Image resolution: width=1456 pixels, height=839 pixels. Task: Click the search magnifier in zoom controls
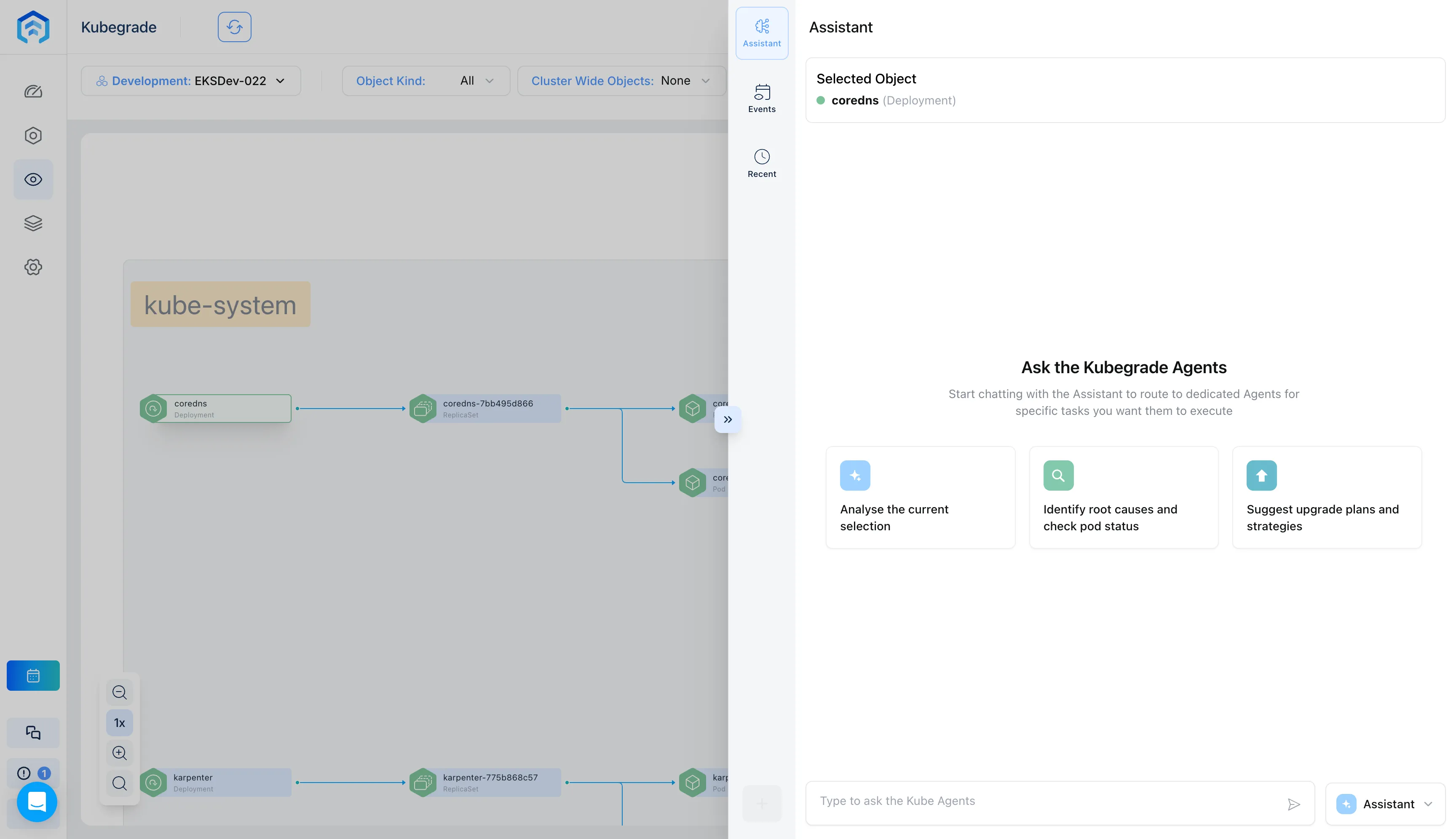click(x=119, y=783)
